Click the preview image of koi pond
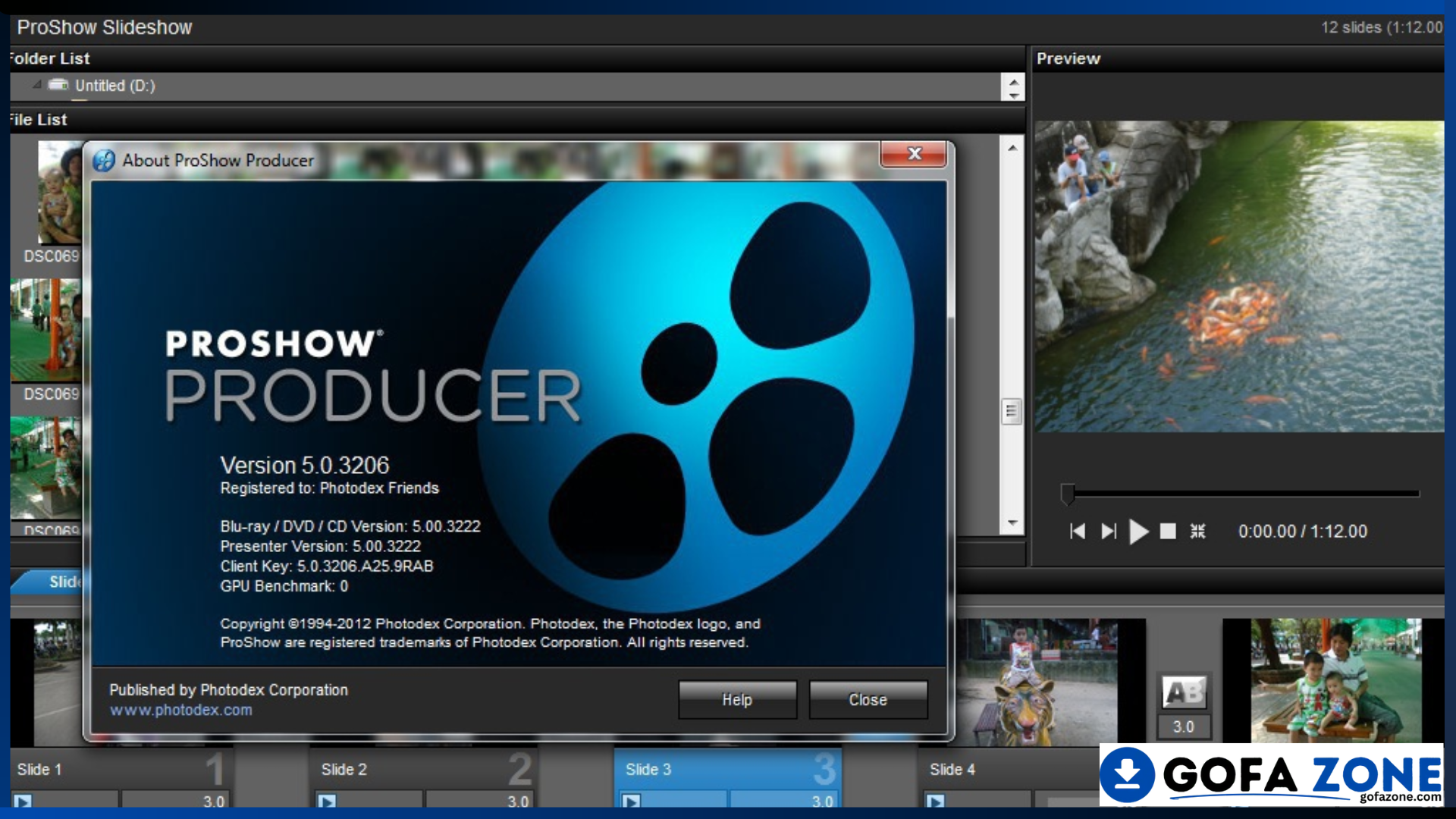 point(1239,277)
